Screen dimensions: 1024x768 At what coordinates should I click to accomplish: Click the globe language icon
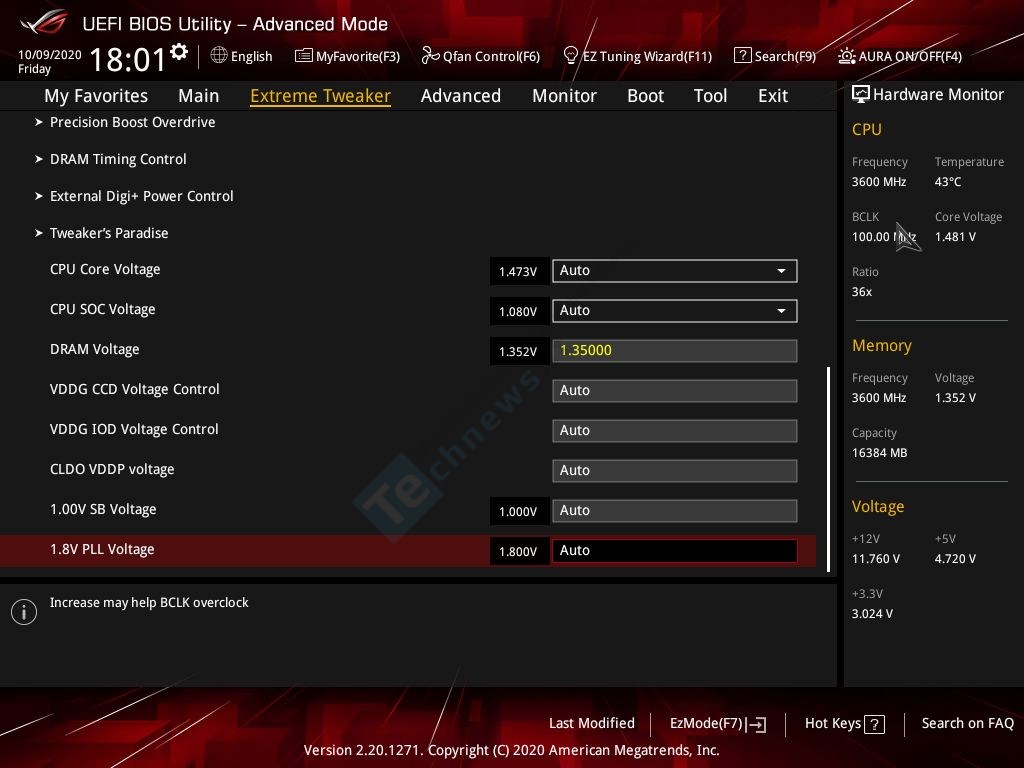click(x=219, y=56)
